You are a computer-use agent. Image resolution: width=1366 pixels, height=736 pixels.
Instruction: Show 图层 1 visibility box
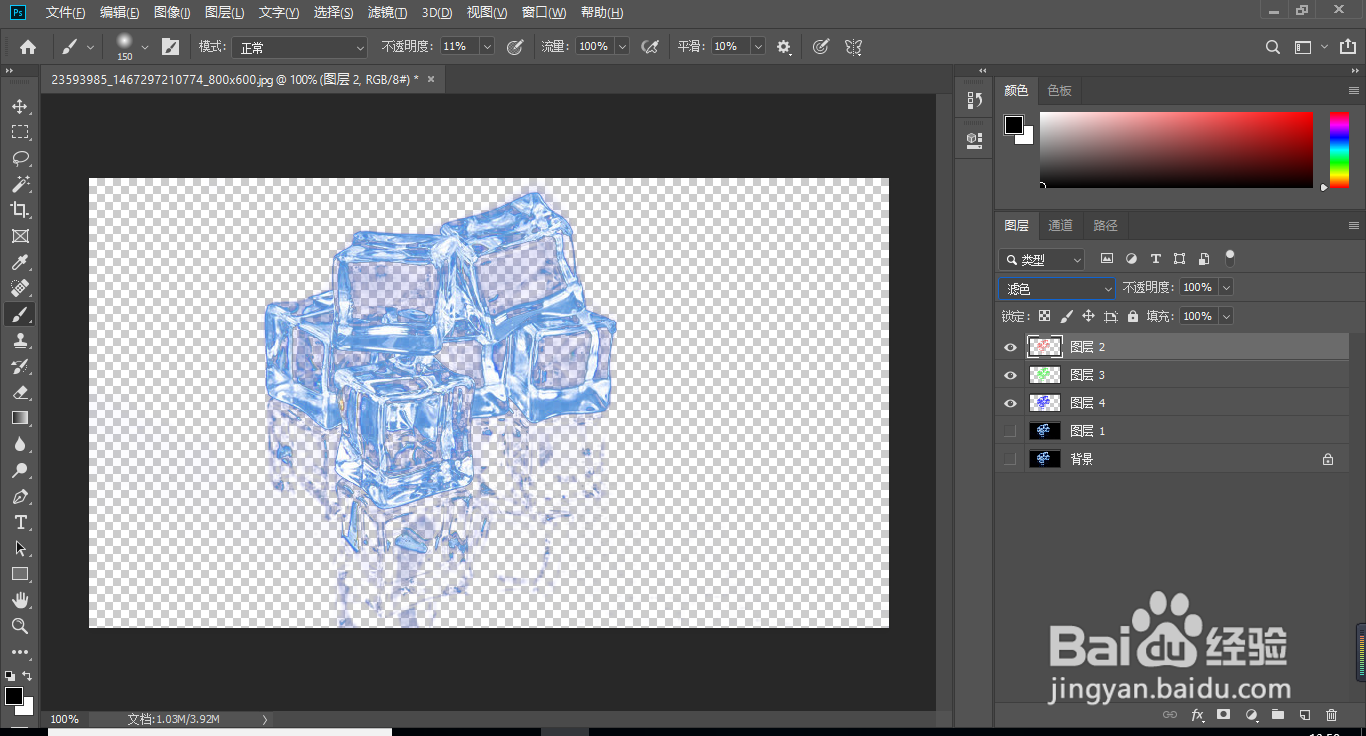coord(1010,431)
